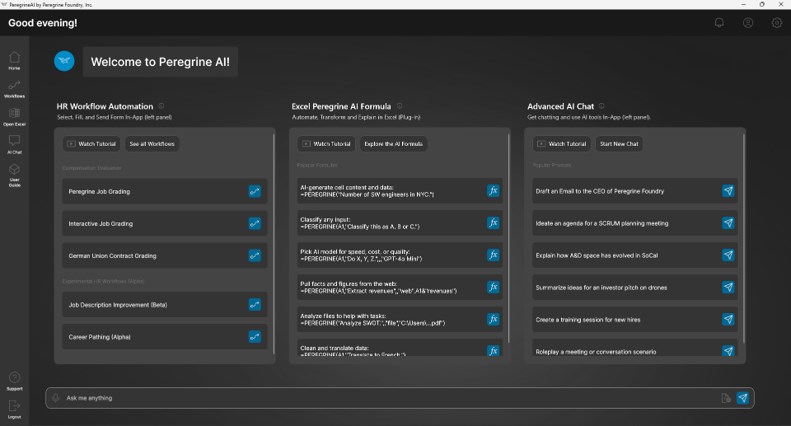The height and width of the screenshot is (426, 791).
Task: Click See all Workflows button
Action: [x=152, y=144]
